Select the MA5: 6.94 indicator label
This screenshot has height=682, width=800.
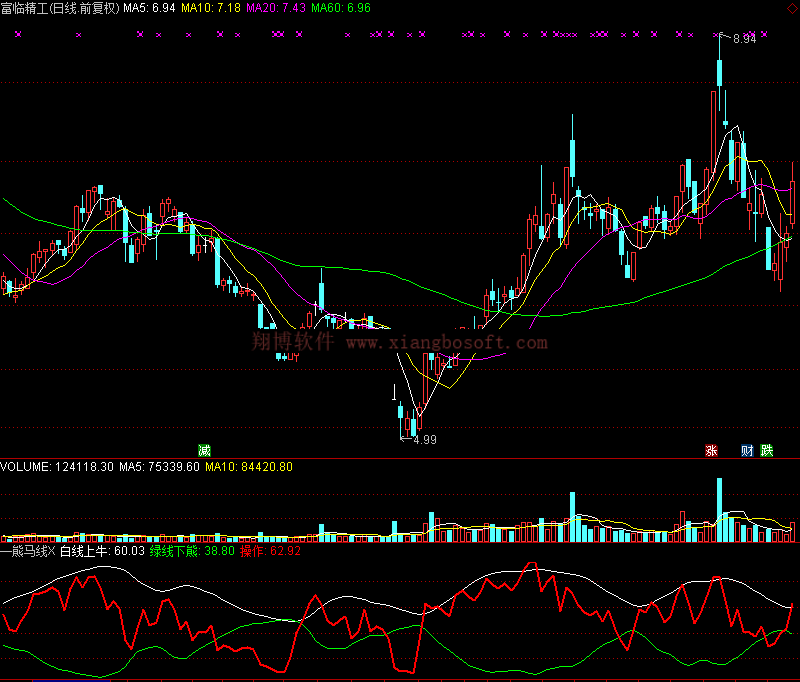(149, 8)
